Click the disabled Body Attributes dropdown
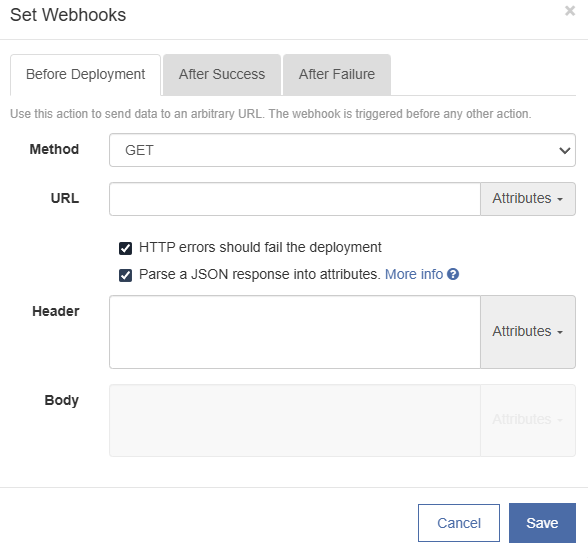Image resolution: width=588 pixels, height=558 pixels. 528,420
